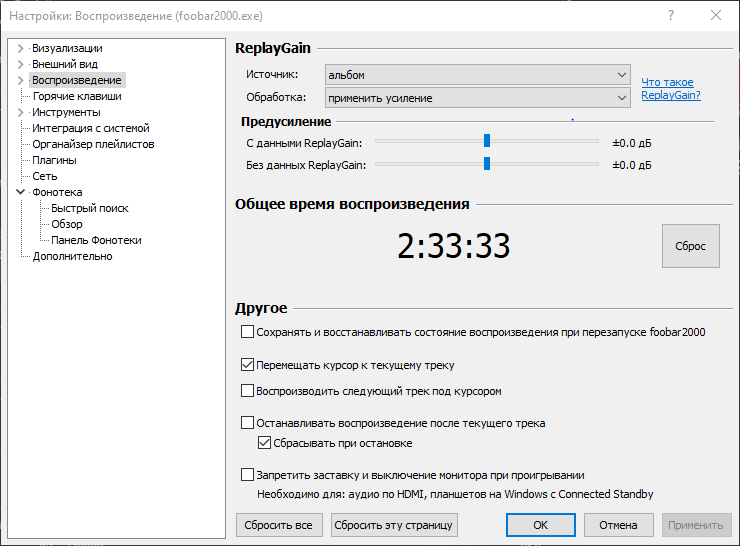Click the 'Без данных ReplayGain' preamp slider
The image size is (740, 546).
click(486, 164)
